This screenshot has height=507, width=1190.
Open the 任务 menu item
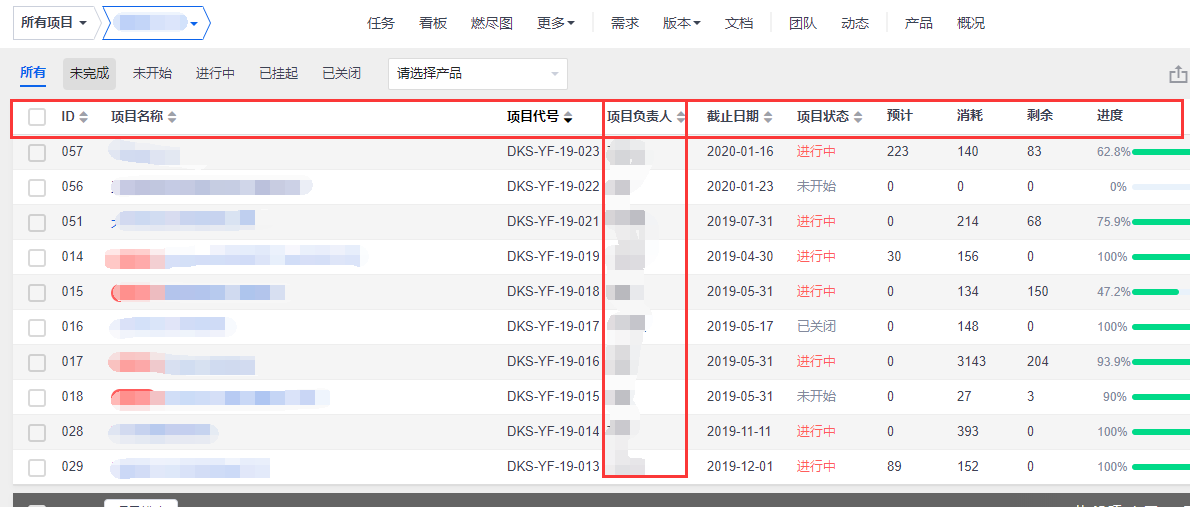381,24
